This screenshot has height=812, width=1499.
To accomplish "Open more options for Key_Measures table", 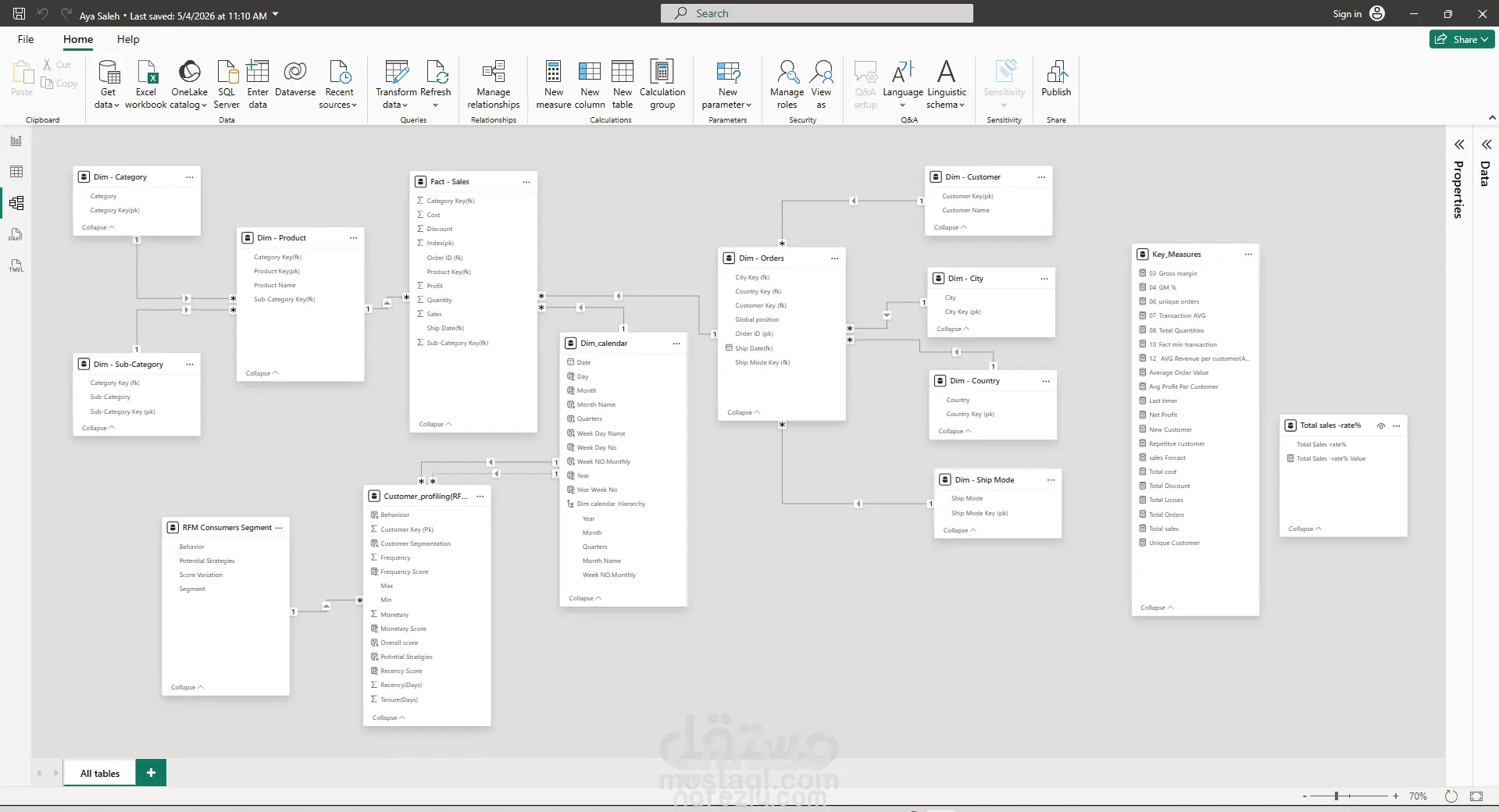I will click(x=1248, y=255).
